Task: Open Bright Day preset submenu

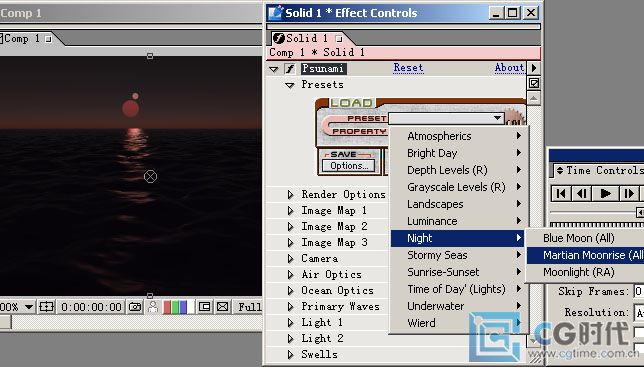Action: click(457, 153)
